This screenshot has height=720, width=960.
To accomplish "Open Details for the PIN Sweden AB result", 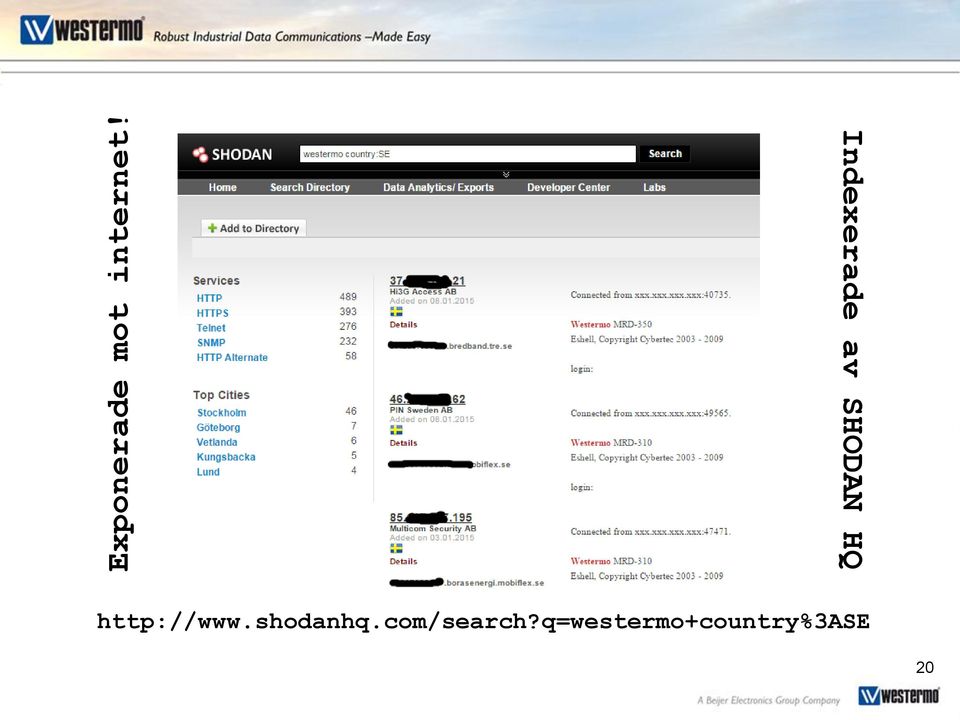I will tap(403, 443).
